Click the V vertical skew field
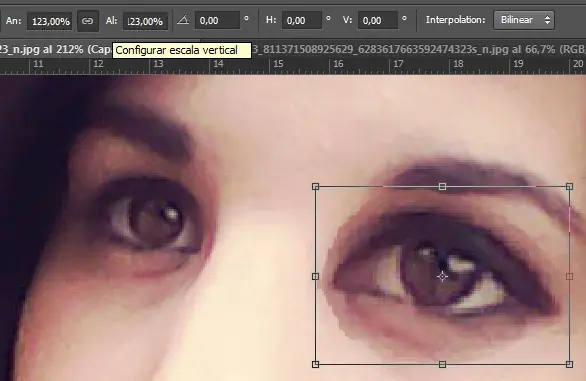 378,20
